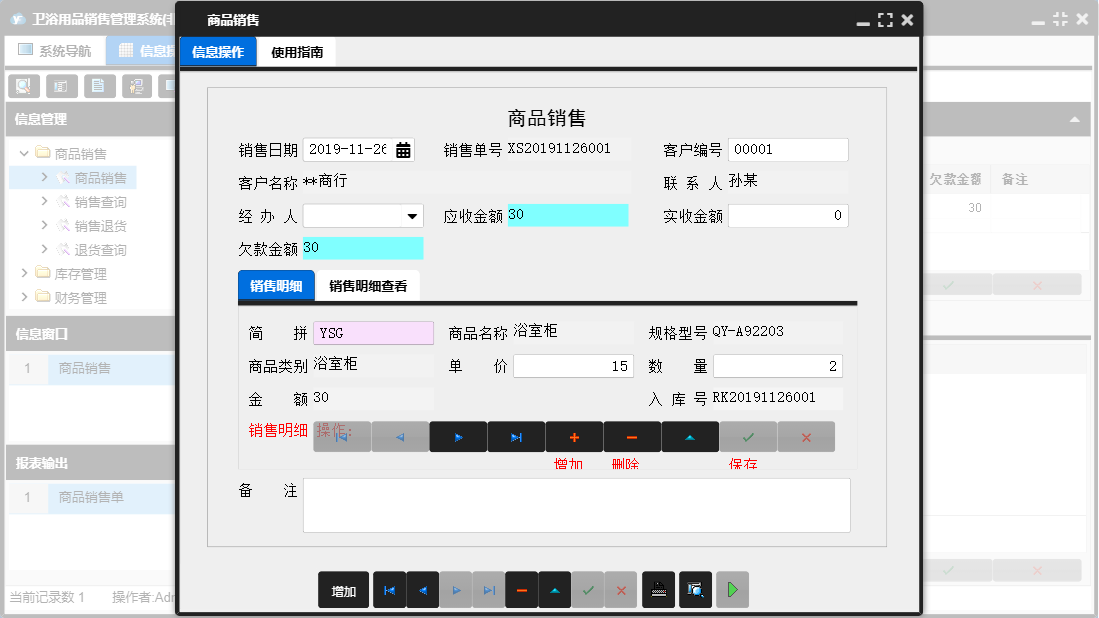Screen dimensions: 1099x618
Task: Click the 增加 plus icon in 销售明细 row
Action: (x=573, y=436)
